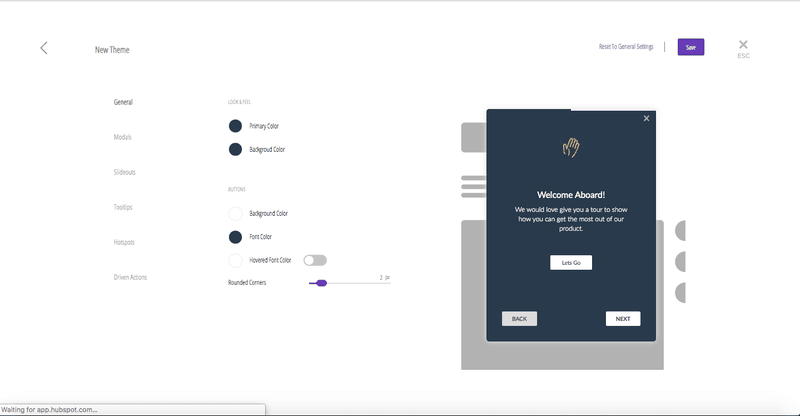
Task: Toggle the Hovered Font Color switch
Action: click(315, 260)
